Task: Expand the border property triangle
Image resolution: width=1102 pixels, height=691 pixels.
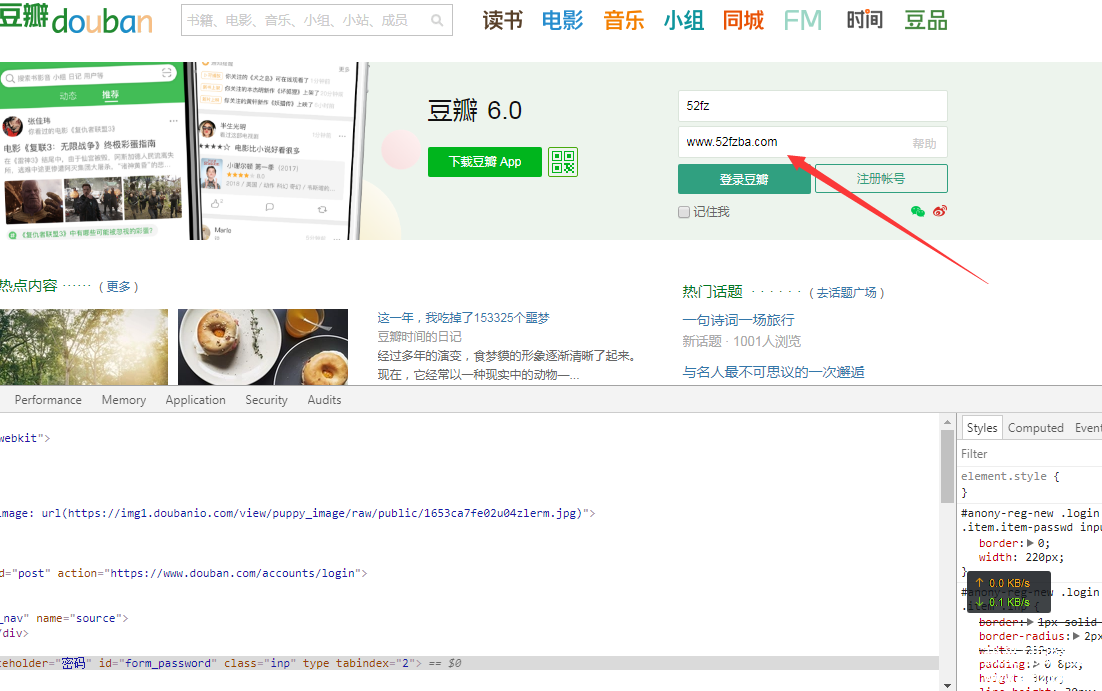Action: coord(1030,543)
